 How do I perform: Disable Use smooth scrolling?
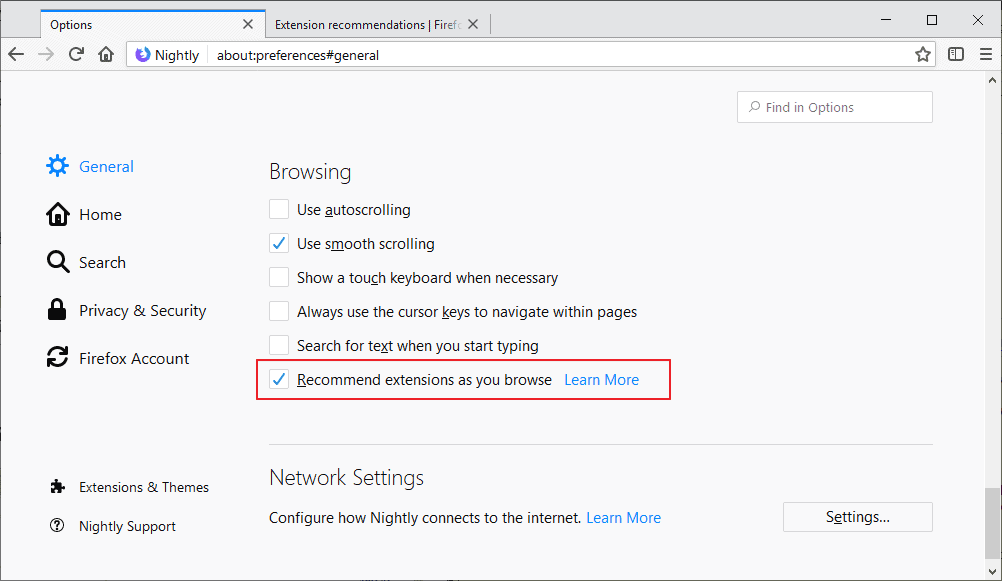click(x=278, y=243)
